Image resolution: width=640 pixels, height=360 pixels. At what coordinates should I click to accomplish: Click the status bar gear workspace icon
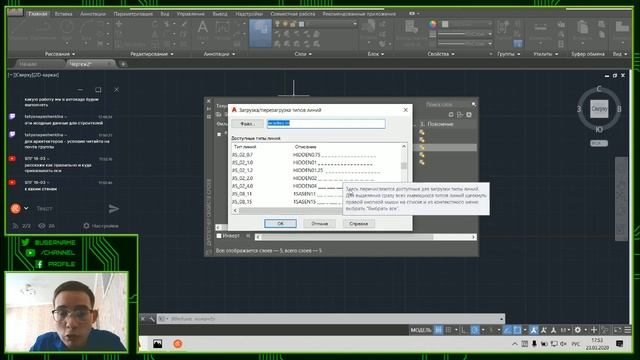578,330
